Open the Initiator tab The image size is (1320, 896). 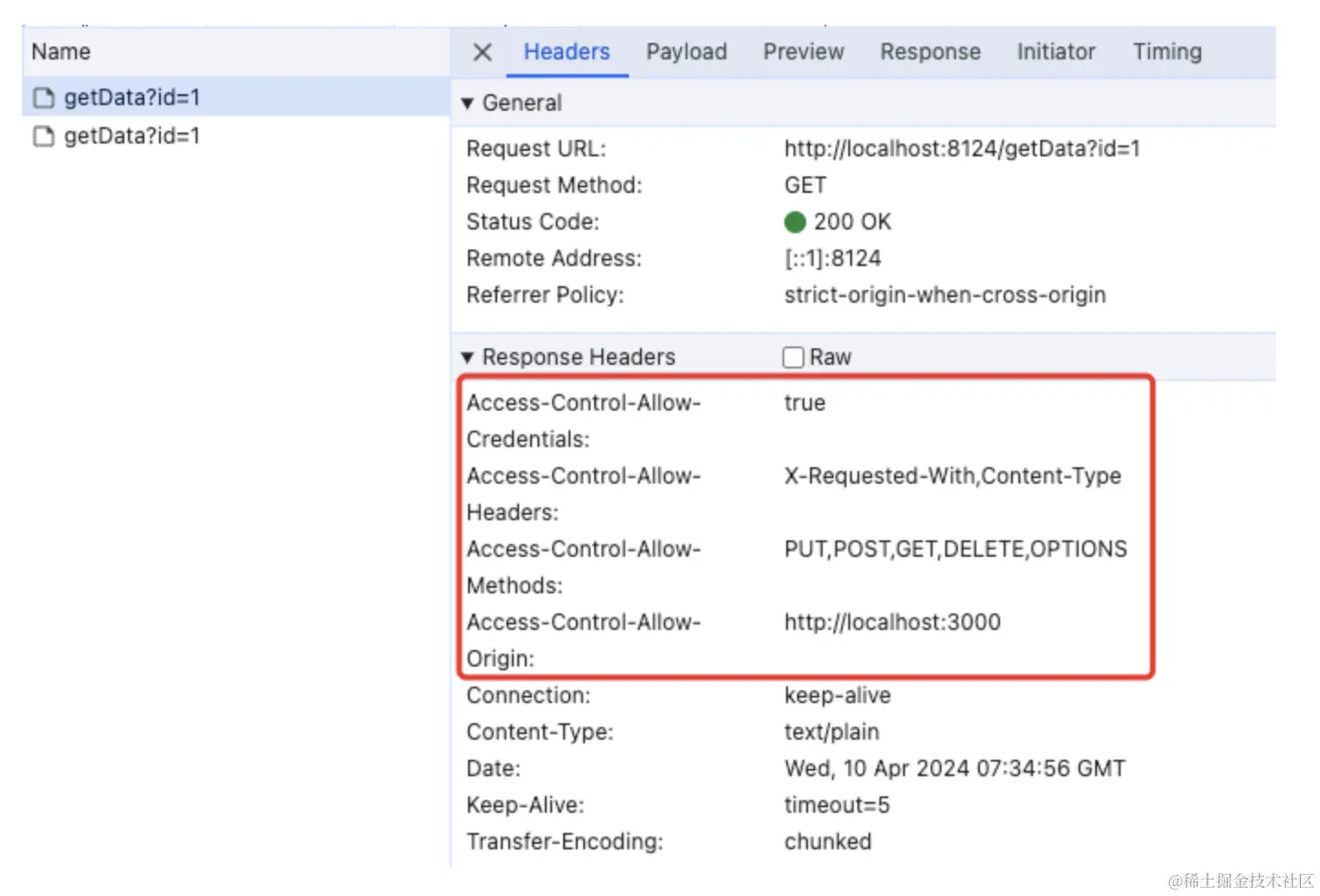[1056, 52]
